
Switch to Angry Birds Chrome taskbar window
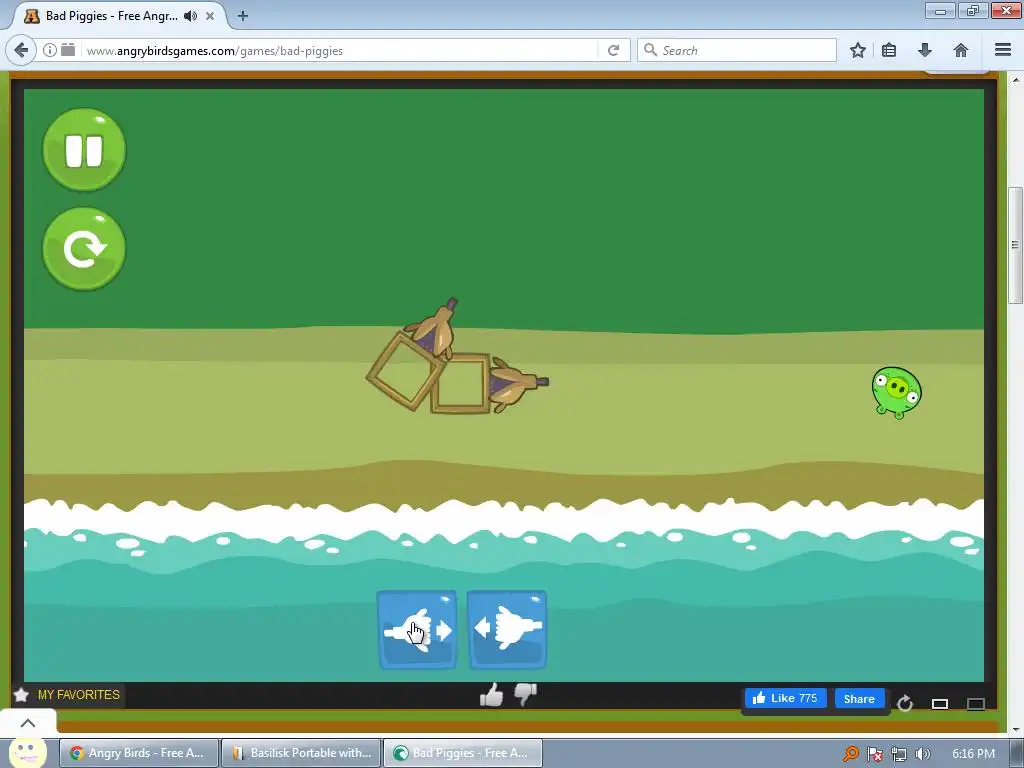pyautogui.click(x=139, y=753)
